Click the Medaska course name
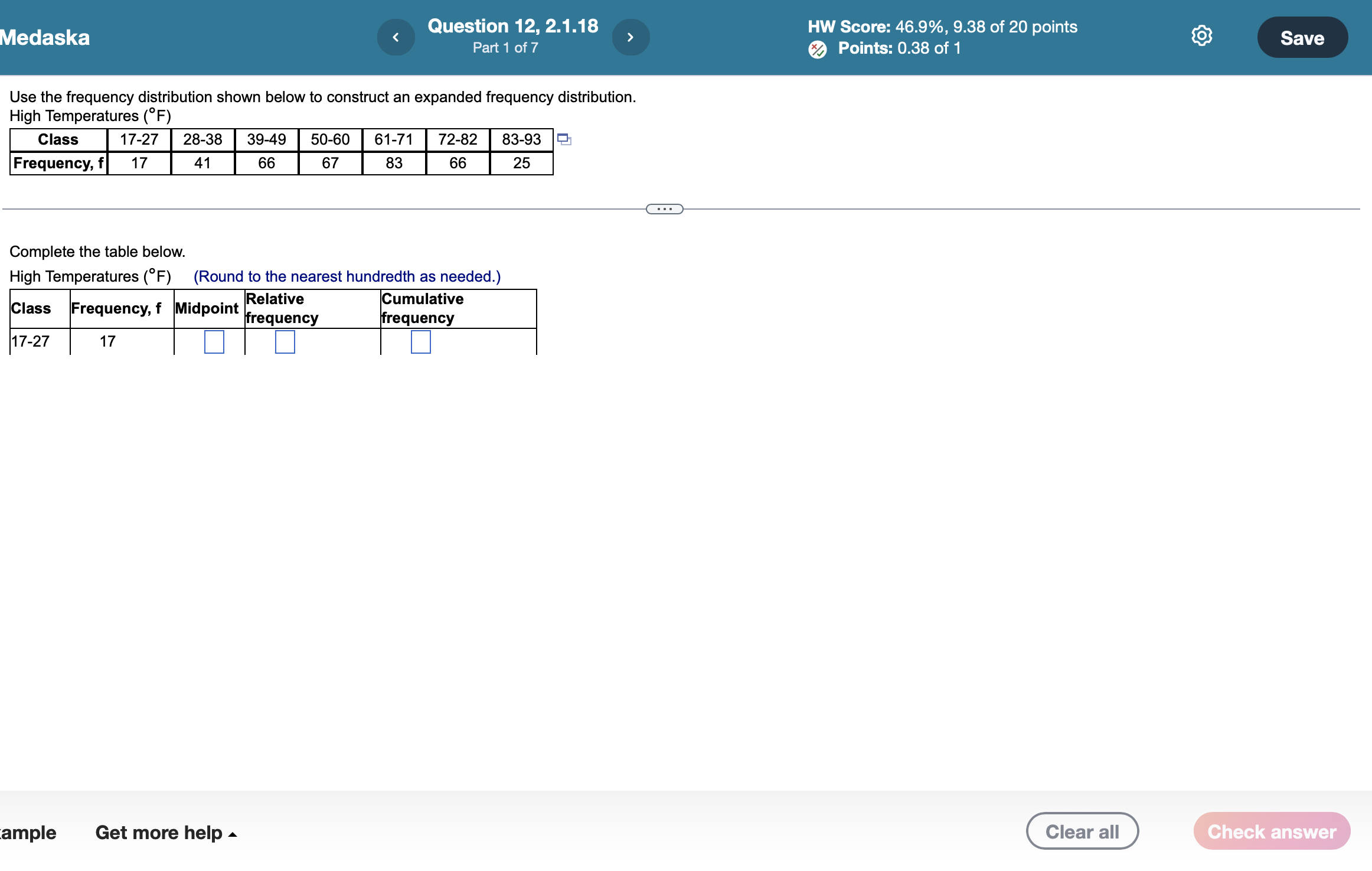This screenshot has height=871, width=1372. tap(45, 38)
